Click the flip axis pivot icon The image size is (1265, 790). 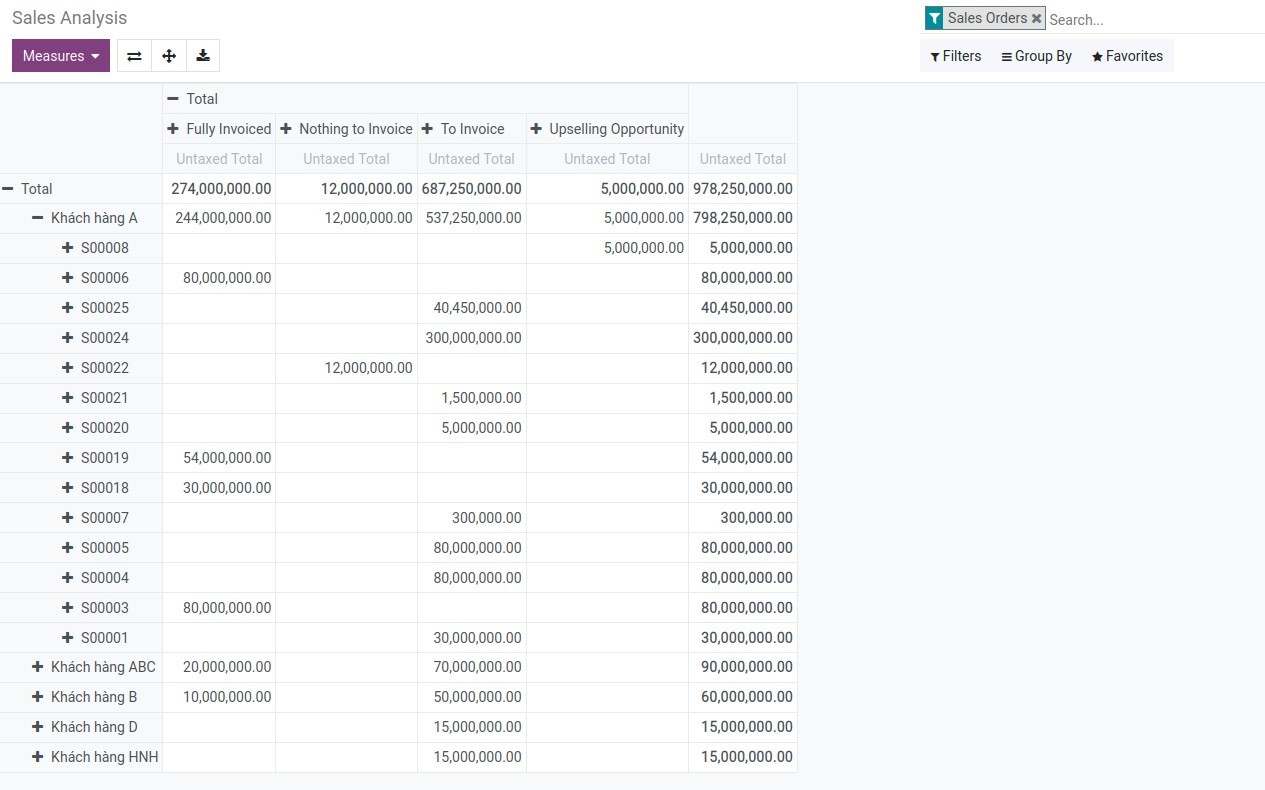134,55
